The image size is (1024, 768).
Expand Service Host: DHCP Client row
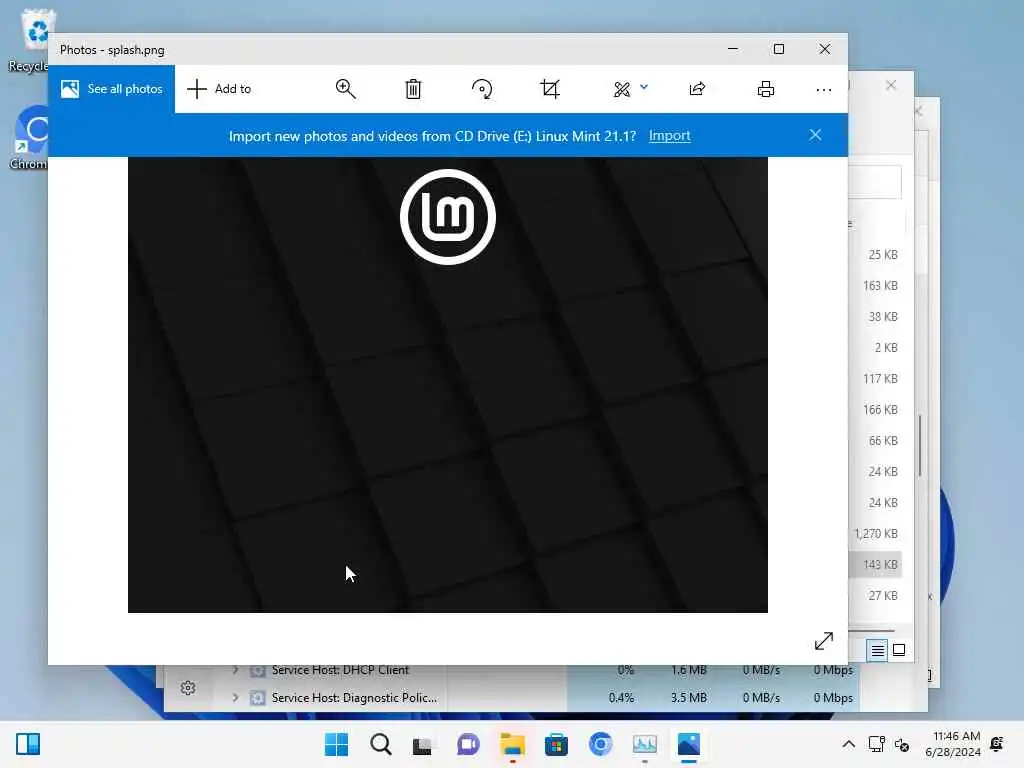click(235, 670)
